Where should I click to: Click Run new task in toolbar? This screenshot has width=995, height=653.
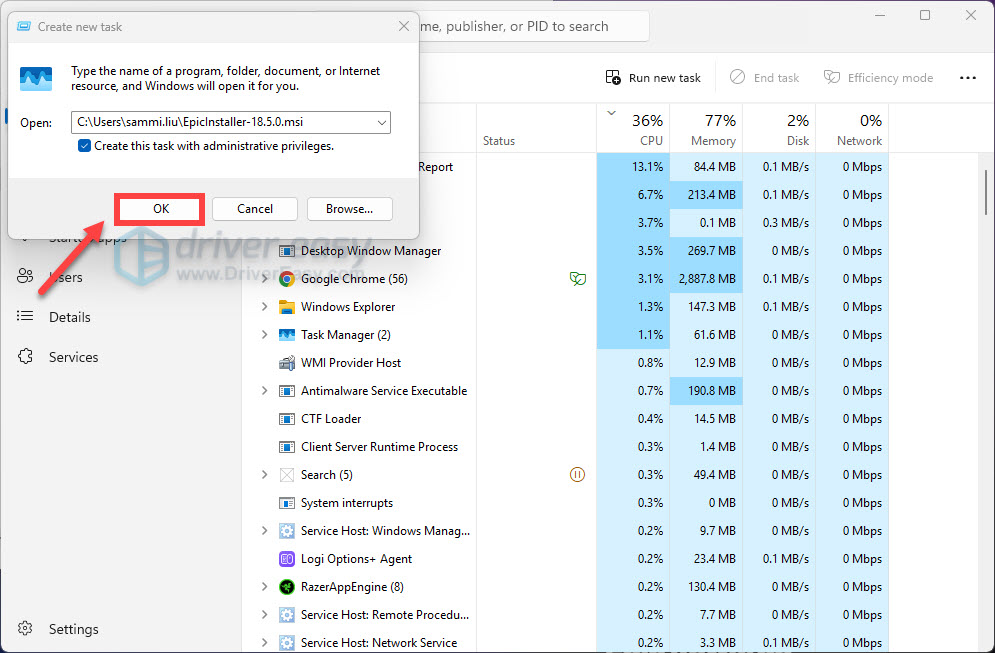(x=653, y=77)
